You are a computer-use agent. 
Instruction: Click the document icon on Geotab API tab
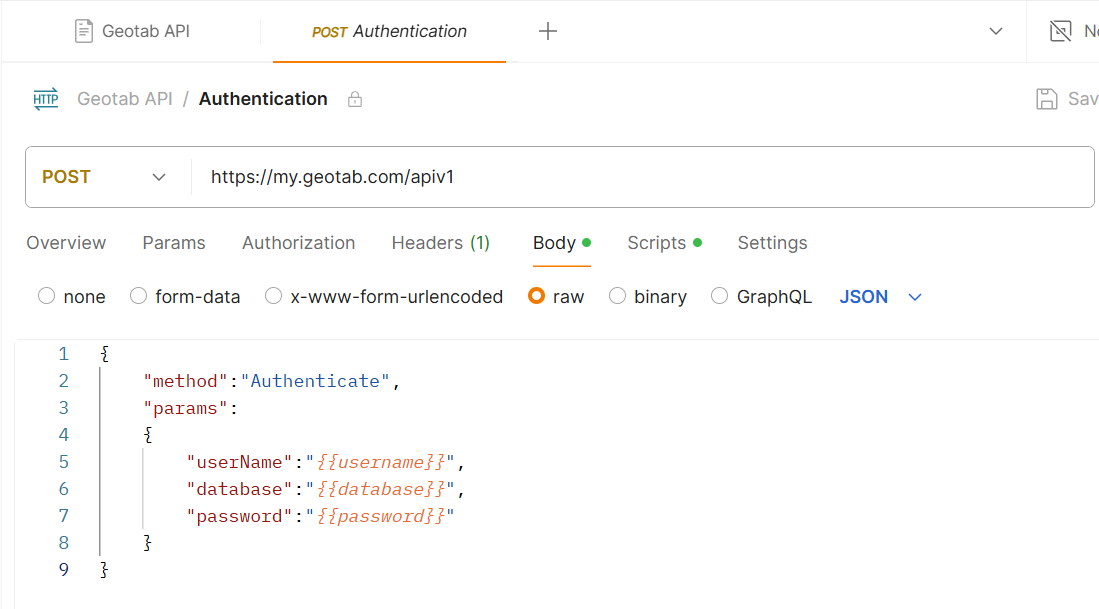click(84, 31)
